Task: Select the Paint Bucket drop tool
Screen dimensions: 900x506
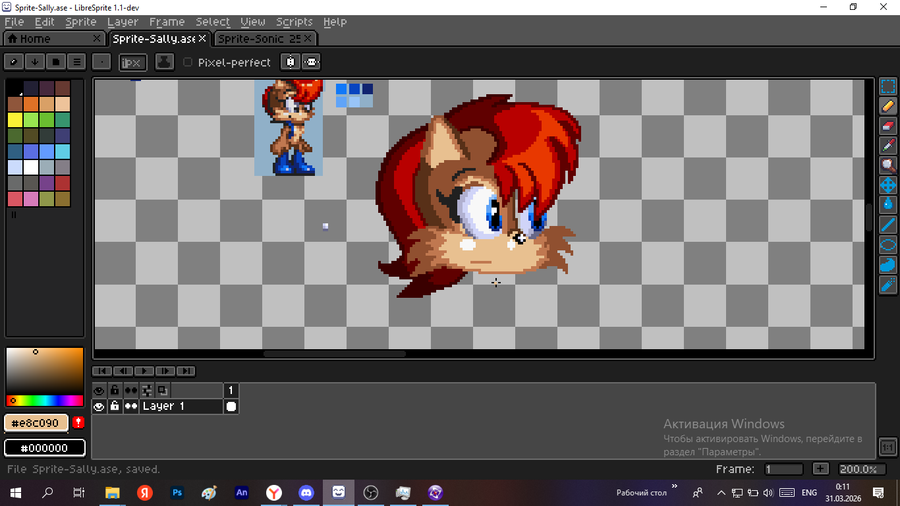Action: 887,204
